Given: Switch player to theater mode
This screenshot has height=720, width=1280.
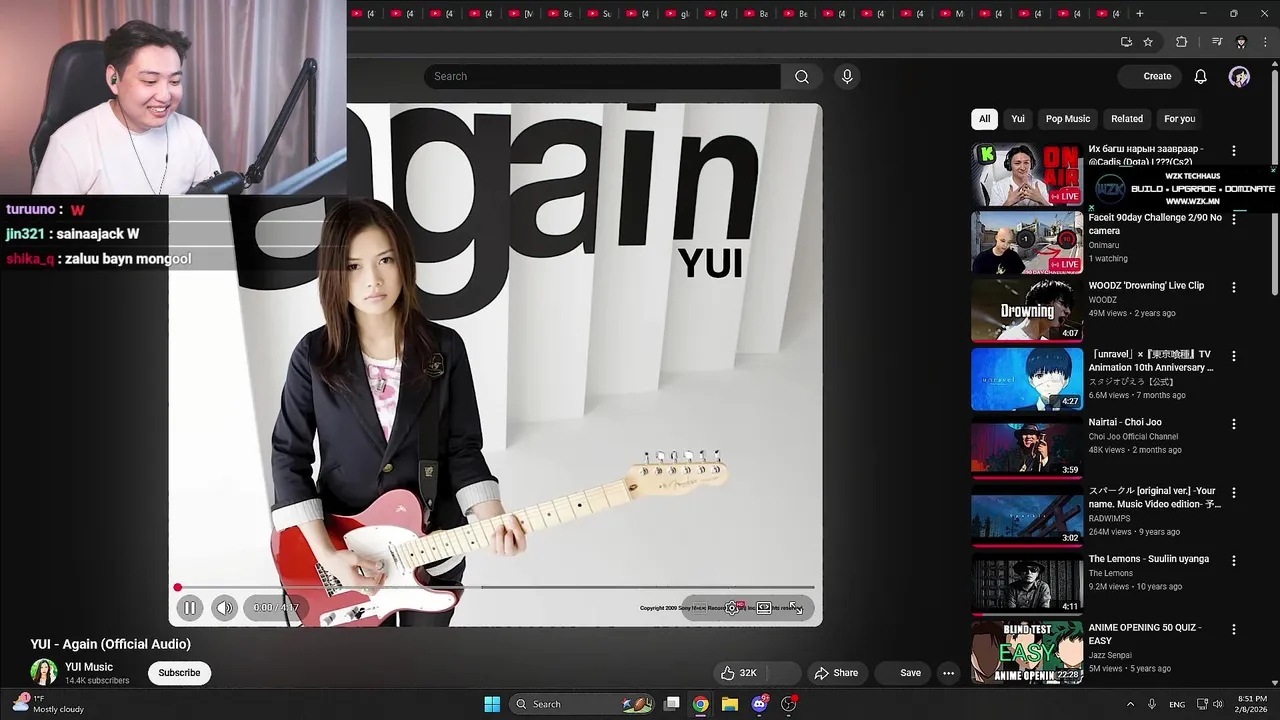Looking at the screenshot, I should [x=764, y=608].
